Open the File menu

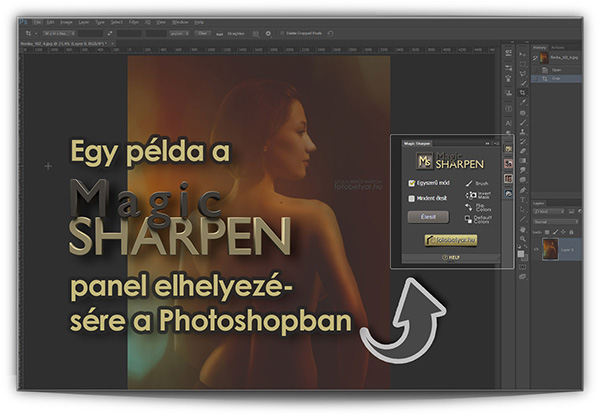pos(37,23)
